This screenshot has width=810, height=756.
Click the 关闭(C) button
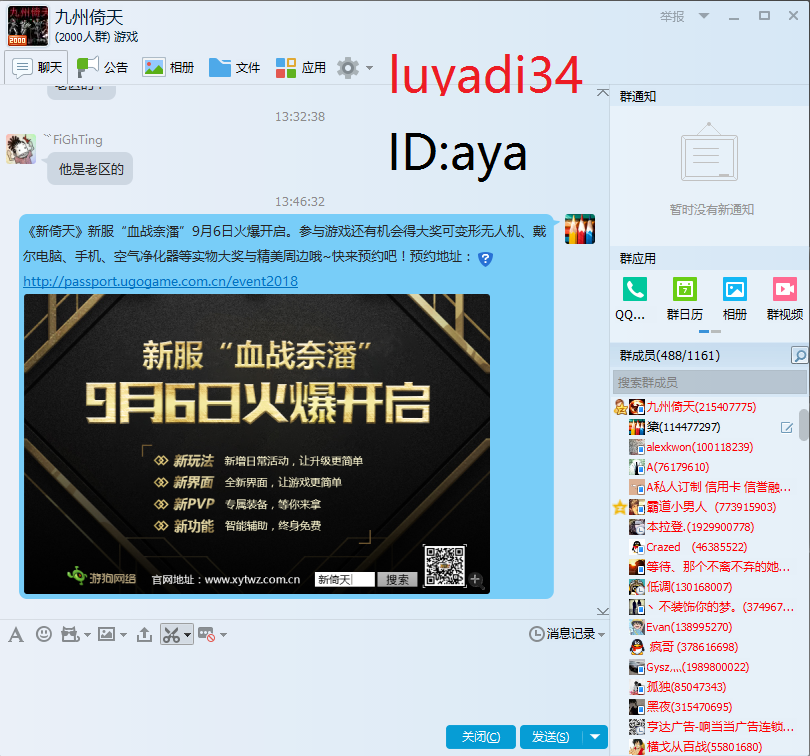tap(480, 736)
